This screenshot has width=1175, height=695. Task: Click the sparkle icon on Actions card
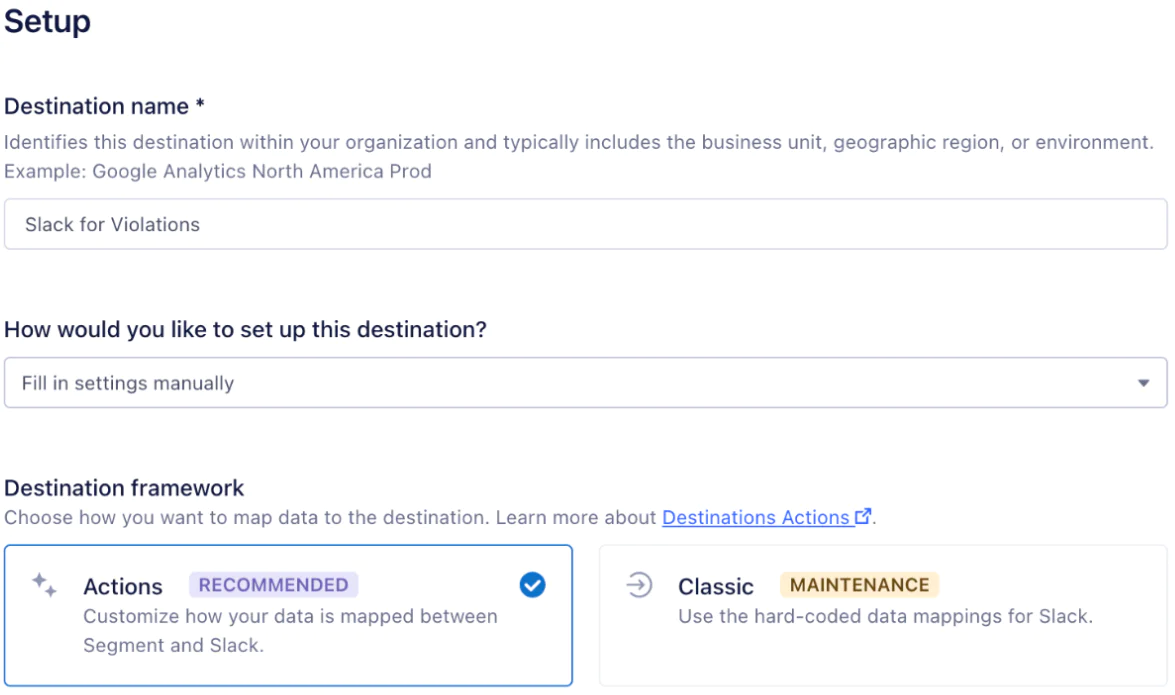tap(44, 586)
